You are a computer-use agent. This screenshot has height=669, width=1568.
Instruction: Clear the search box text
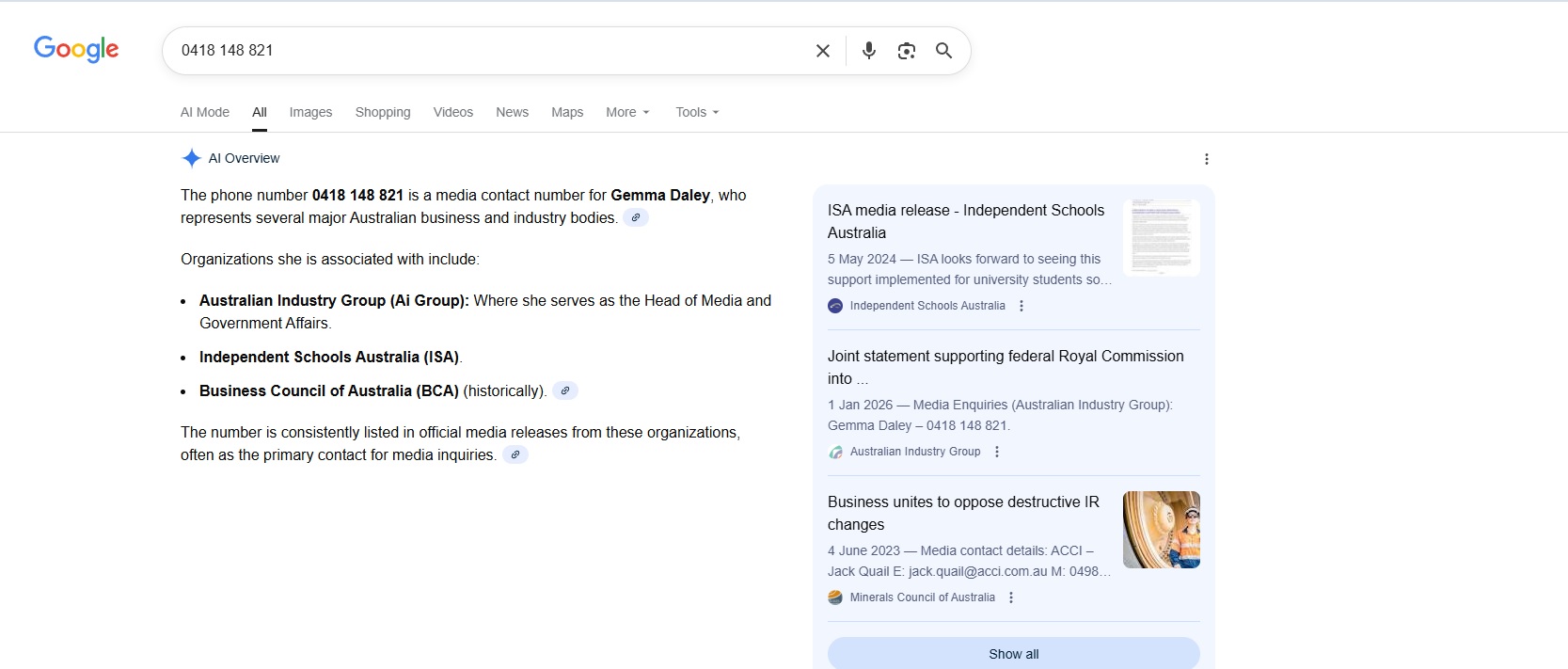[x=822, y=51]
